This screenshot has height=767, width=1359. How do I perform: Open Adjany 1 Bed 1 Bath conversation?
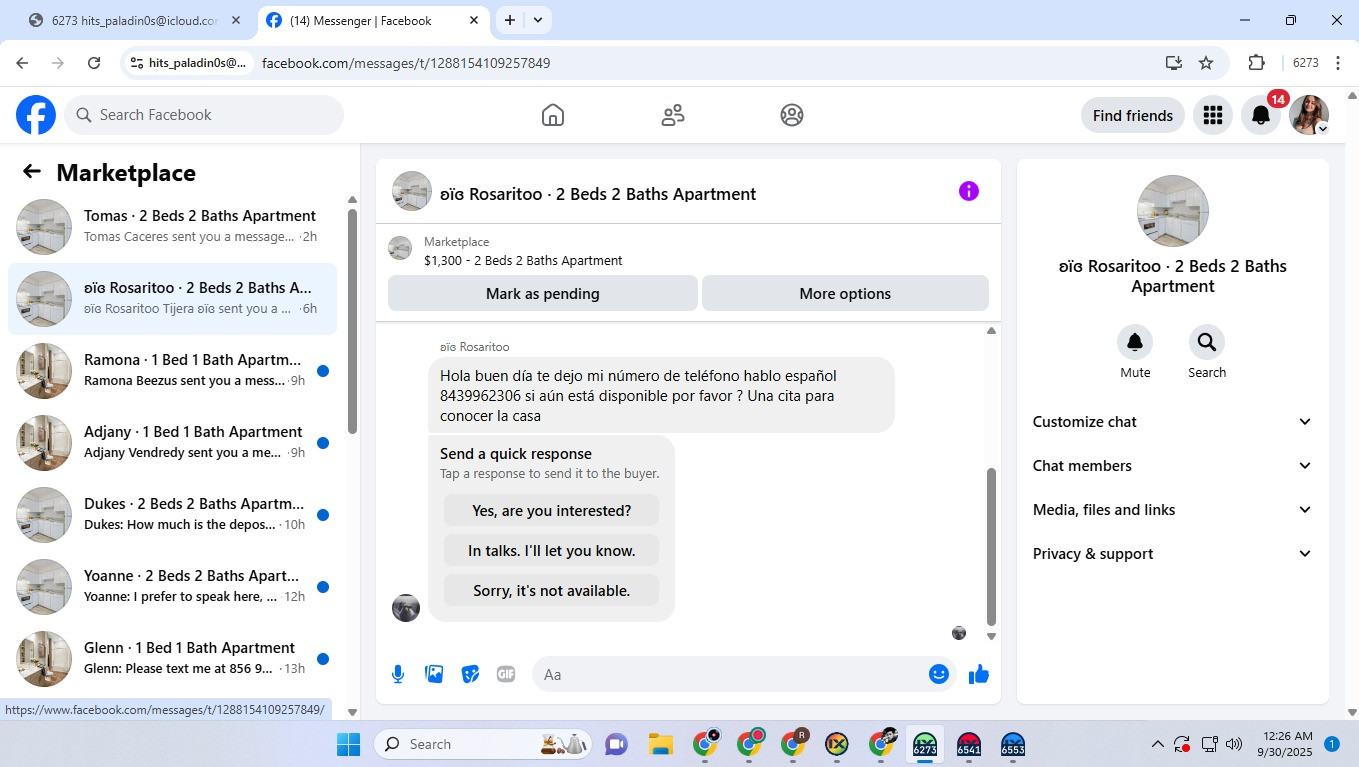[x=172, y=443]
